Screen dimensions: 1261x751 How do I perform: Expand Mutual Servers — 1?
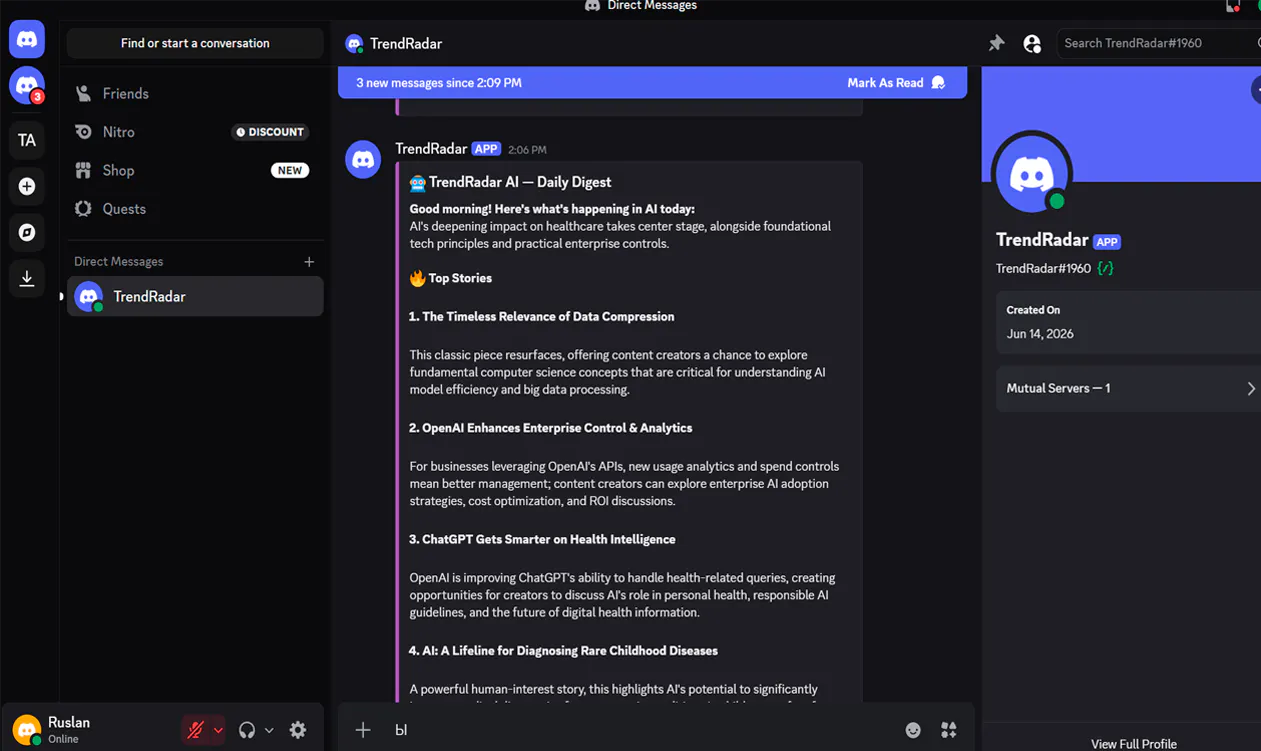click(1128, 388)
